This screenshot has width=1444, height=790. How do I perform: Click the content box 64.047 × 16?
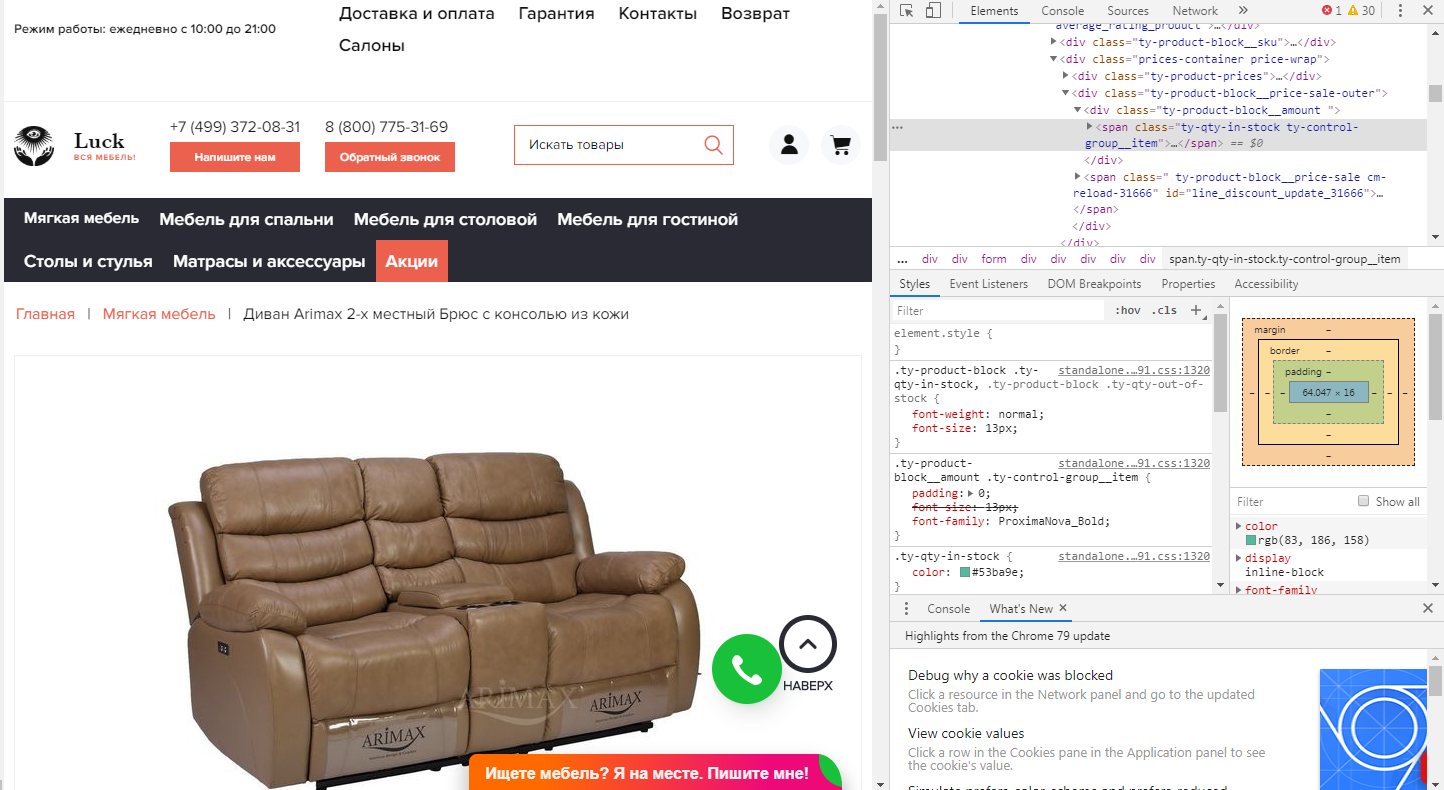[x=1328, y=393]
